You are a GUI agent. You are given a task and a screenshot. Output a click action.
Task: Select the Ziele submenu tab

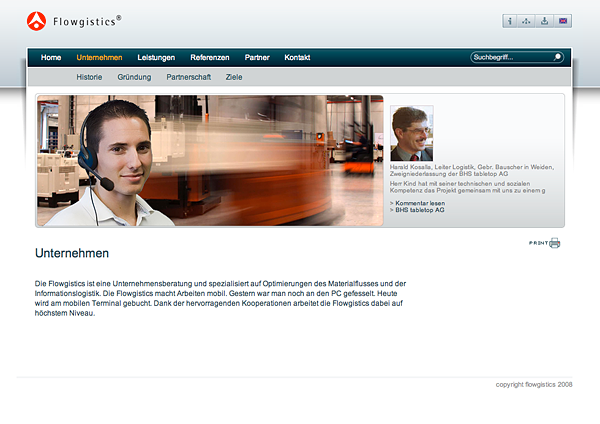[234, 77]
